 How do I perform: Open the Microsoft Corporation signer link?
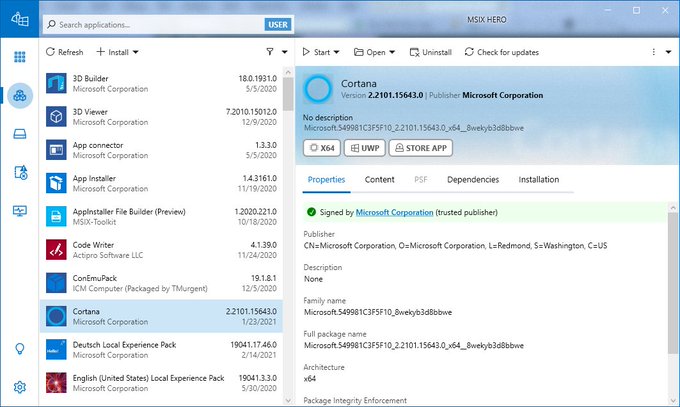coord(394,212)
